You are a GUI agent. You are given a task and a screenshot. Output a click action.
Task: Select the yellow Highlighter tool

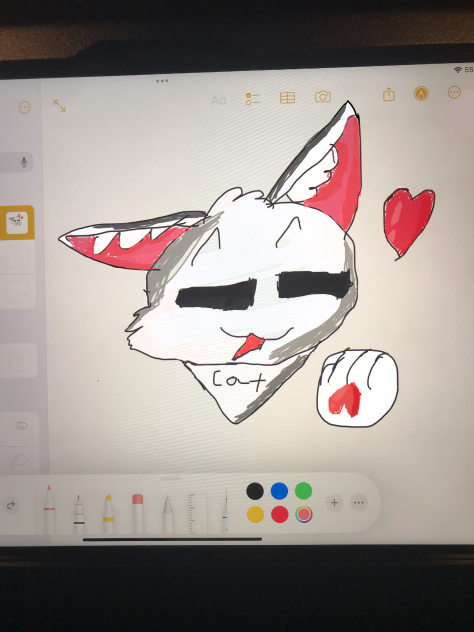(x=108, y=514)
